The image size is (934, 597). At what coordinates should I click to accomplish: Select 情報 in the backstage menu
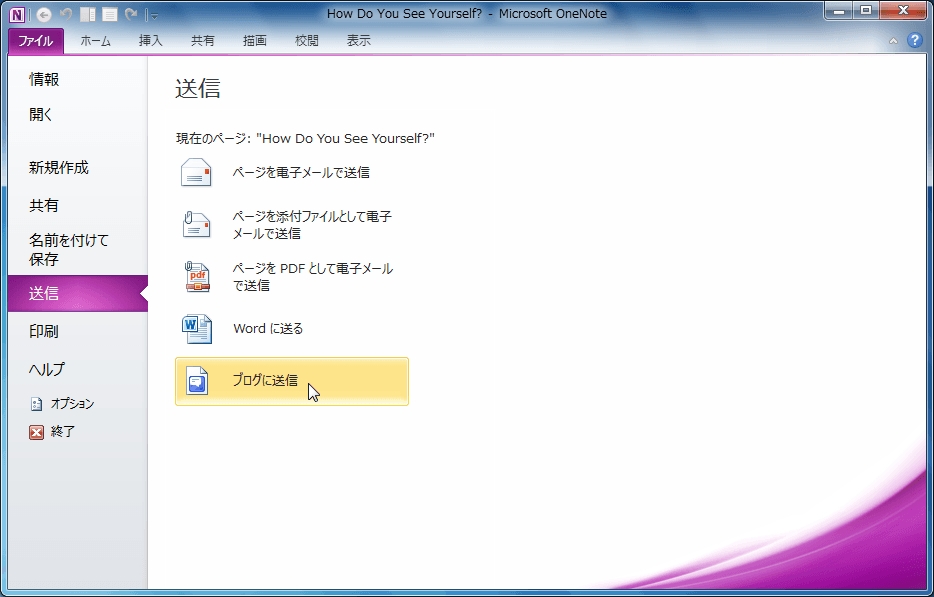(x=77, y=79)
